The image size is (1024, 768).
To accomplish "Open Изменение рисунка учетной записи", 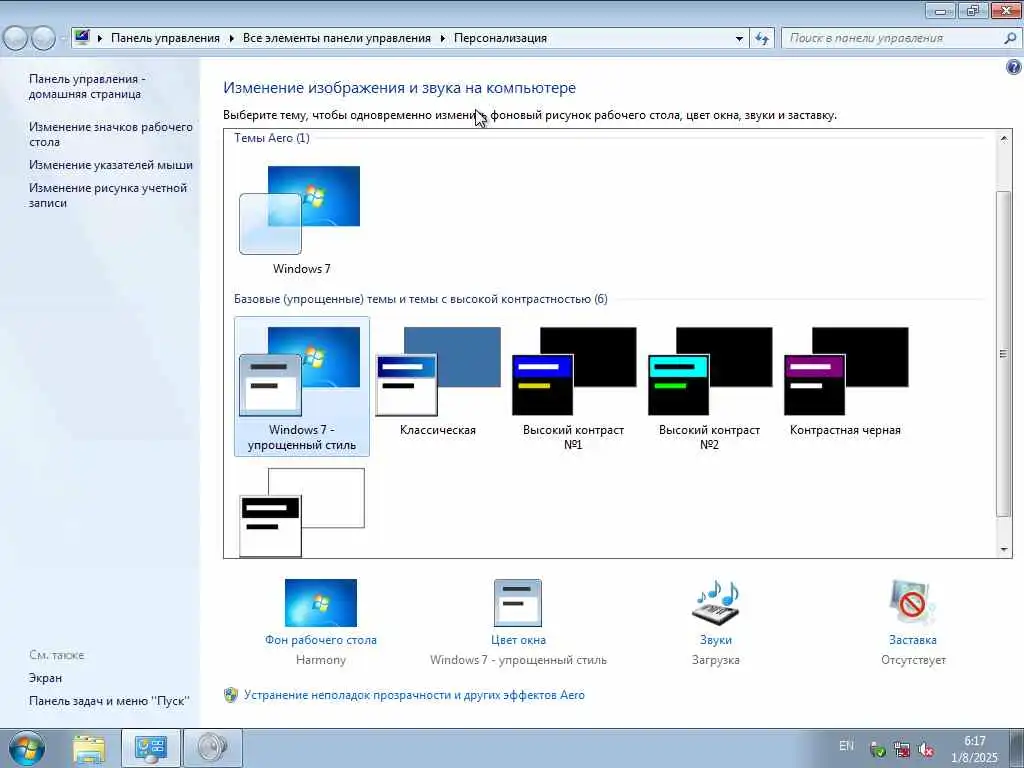I will tap(108, 195).
